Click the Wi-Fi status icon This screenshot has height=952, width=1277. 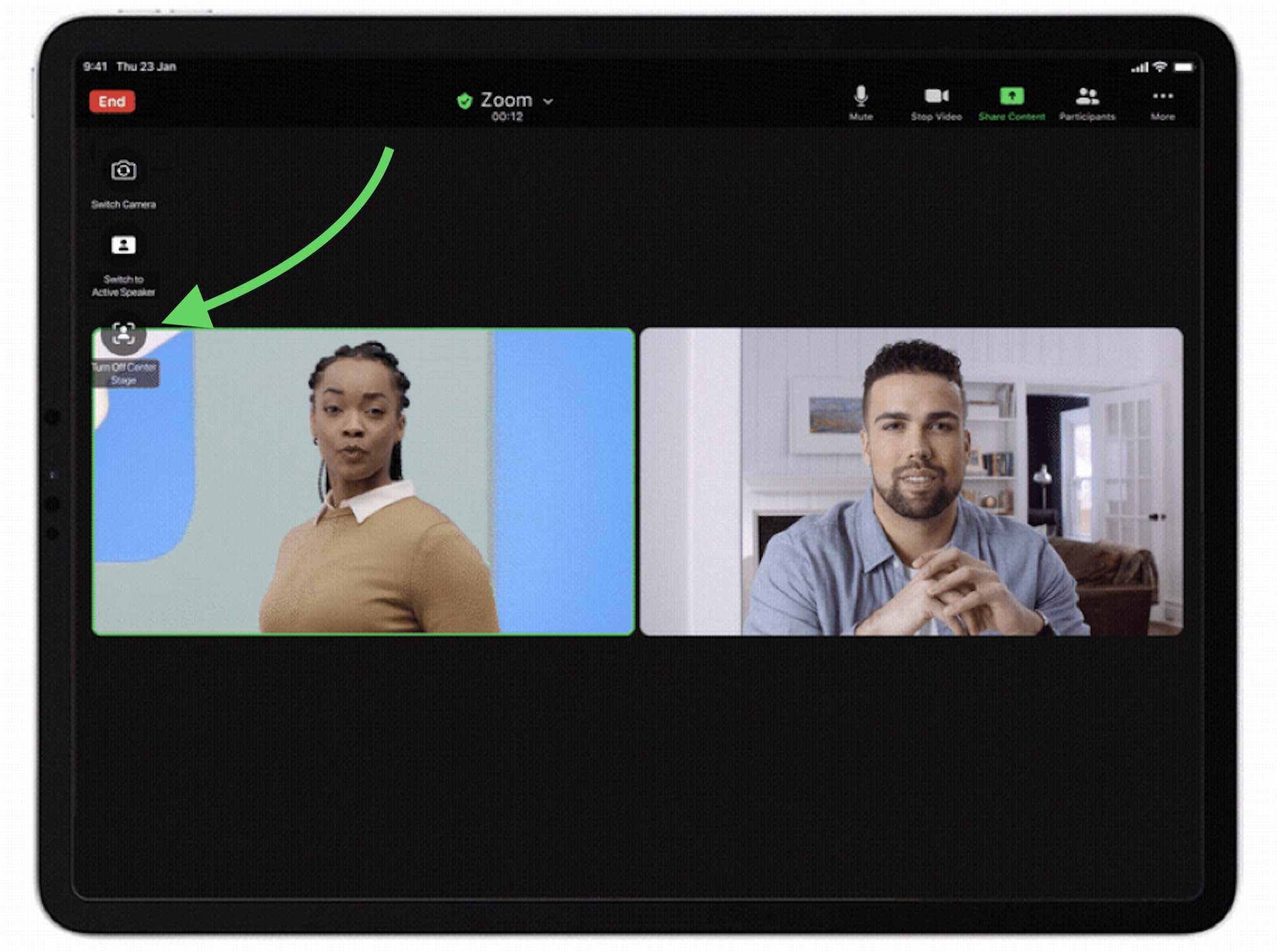(1160, 66)
